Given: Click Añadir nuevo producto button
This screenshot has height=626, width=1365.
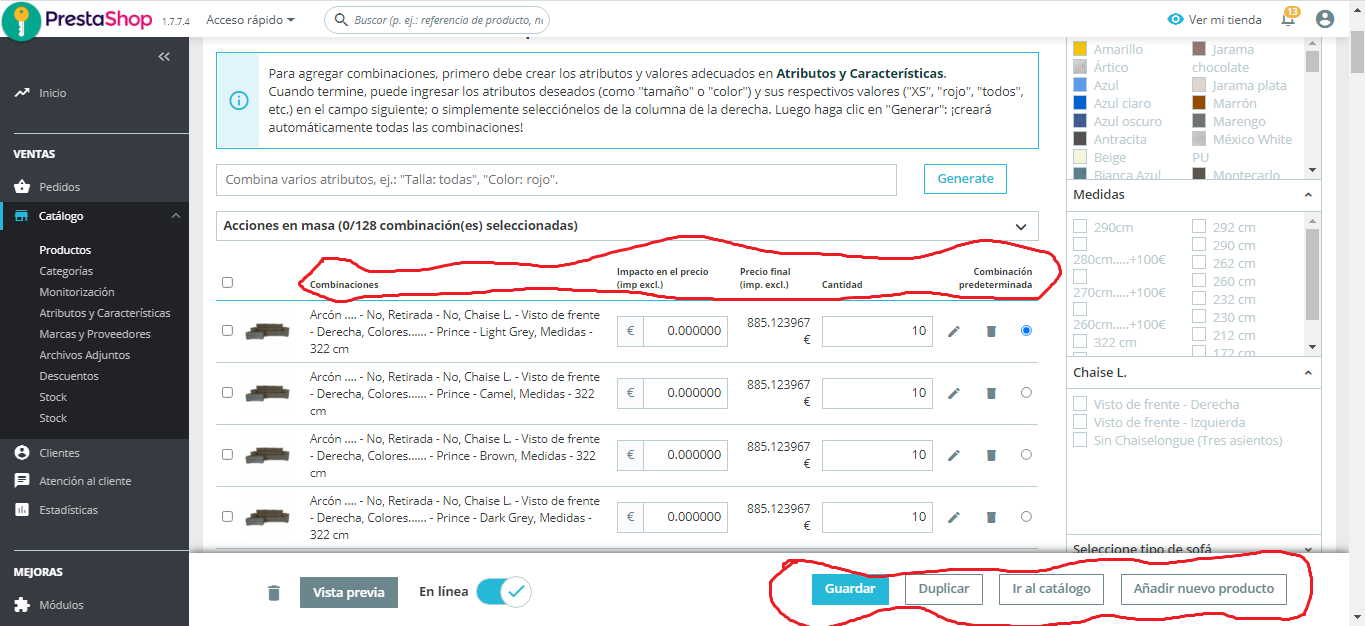Looking at the screenshot, I should pyautogui.click(x=1203, y=589).
